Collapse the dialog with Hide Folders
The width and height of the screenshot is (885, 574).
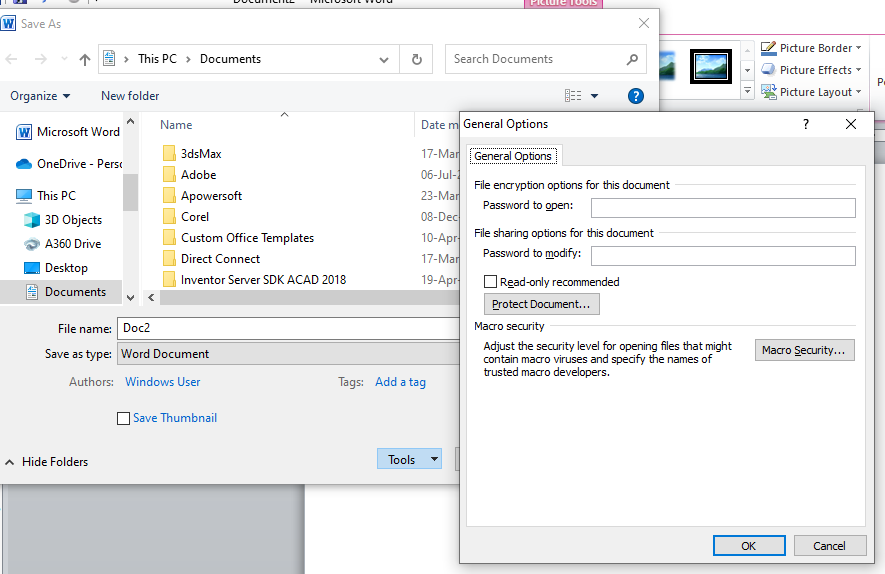(46, 462)
